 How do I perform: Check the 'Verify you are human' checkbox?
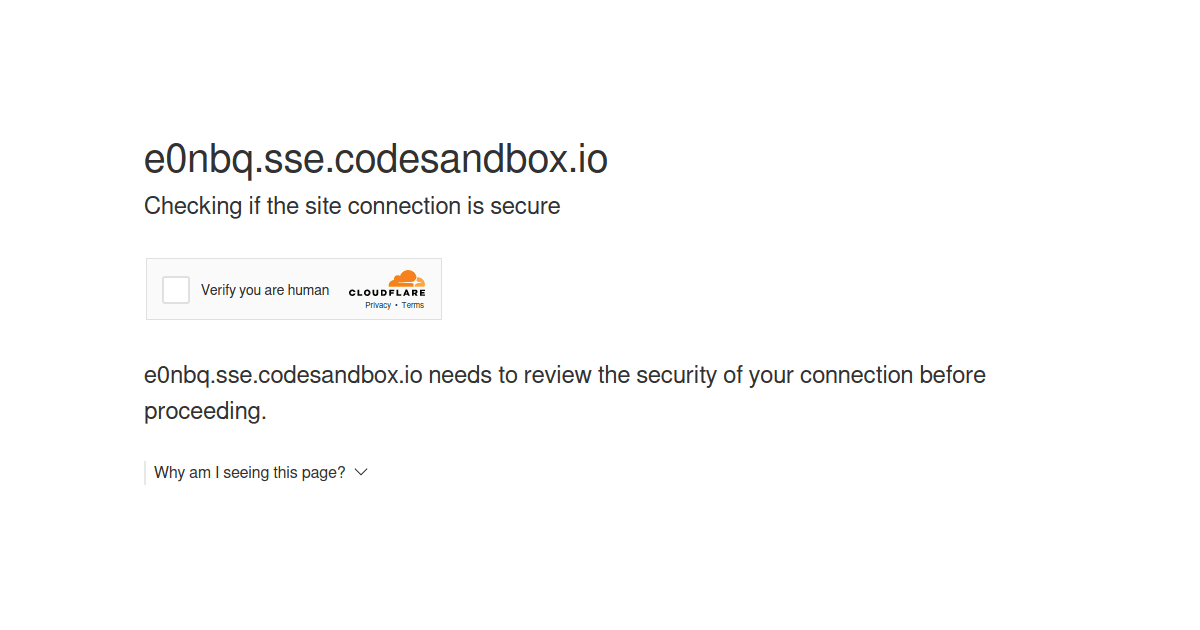click(x=176, y=289)
